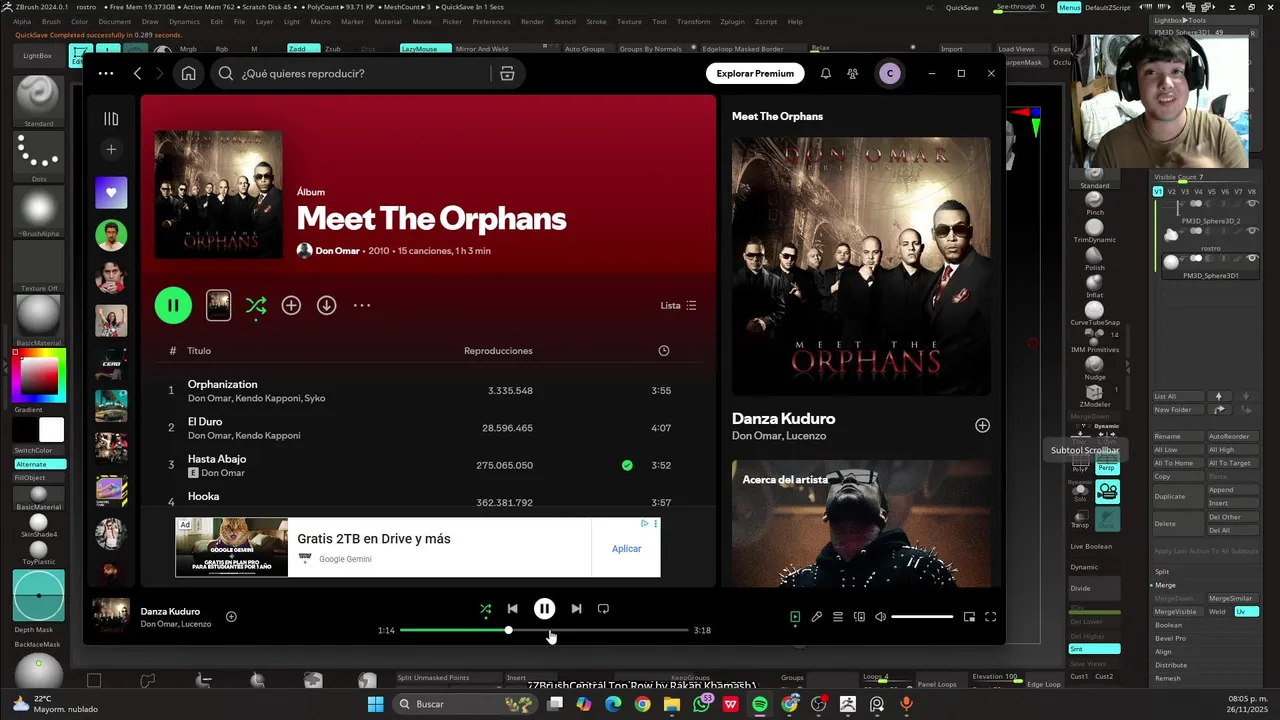Expand Remesh section in ZBrush Subtool
Image resolution: width=1280 pixels, height=720 pixels.
[1168, 678]
